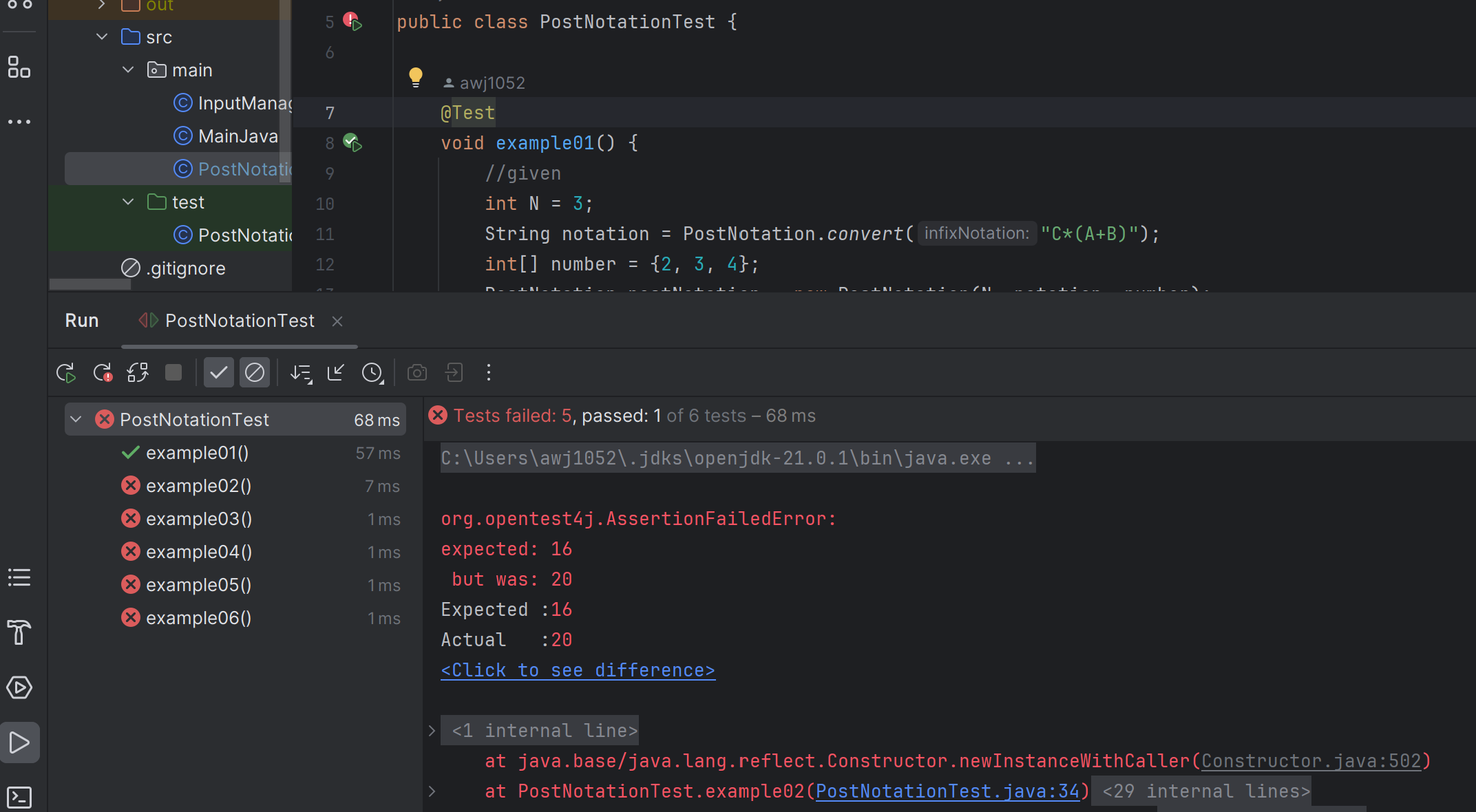The width and height of the screenshot is (1476, 812).
Task: Click Rerun Failed Tests icon
Action: click(x=103, y=373)
